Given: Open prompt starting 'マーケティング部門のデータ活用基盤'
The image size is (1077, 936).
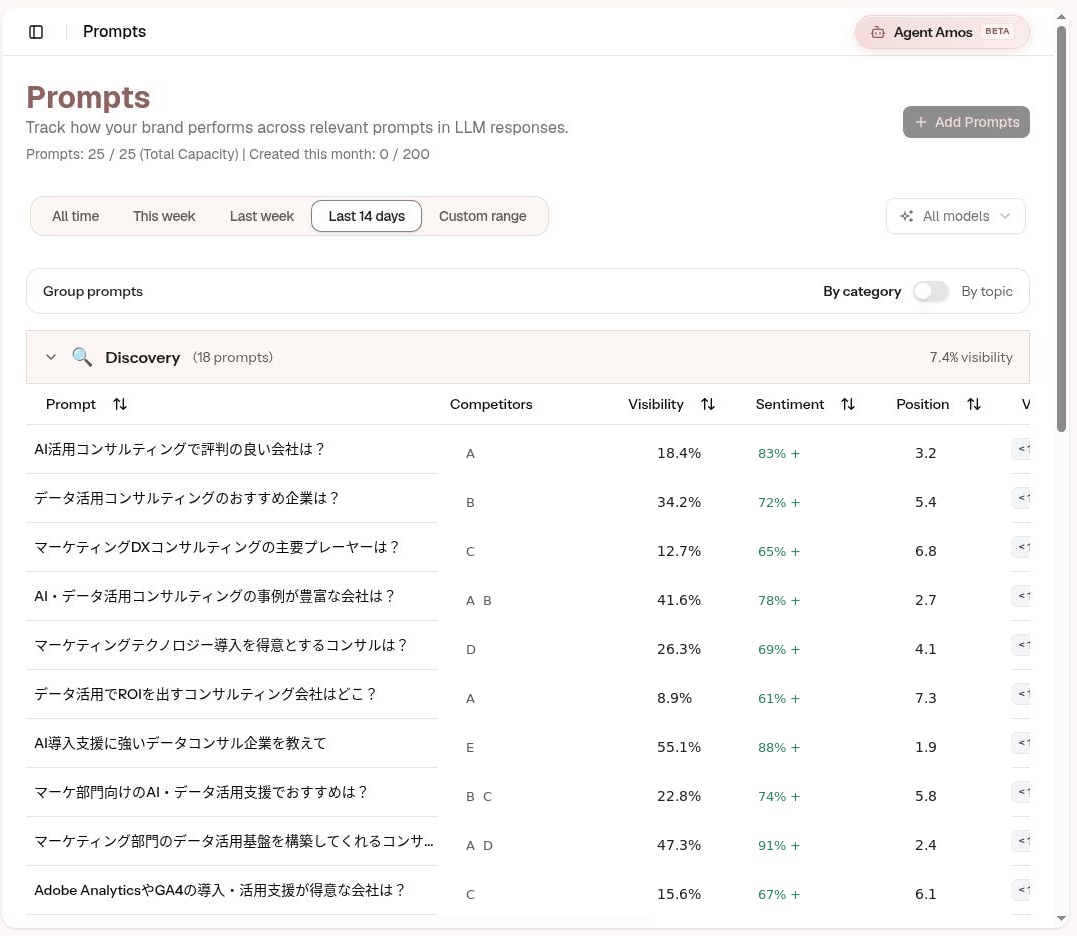Looking at the screenshot, I should (x=234, y=841).
